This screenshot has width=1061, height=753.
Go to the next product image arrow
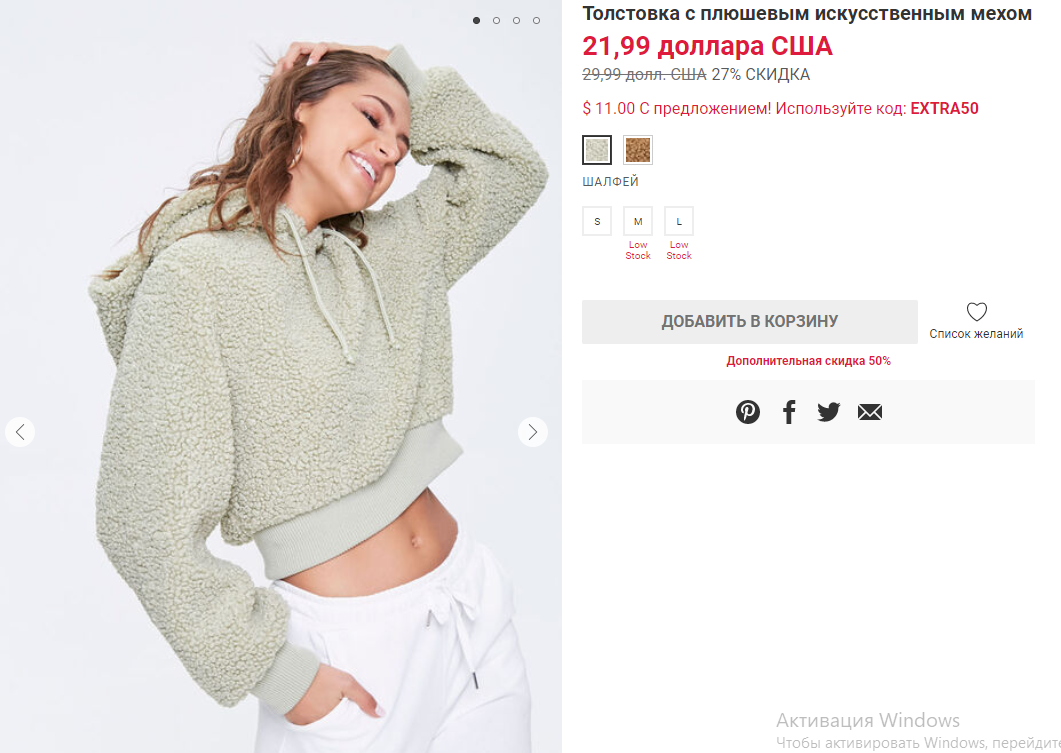pos(533,432)
